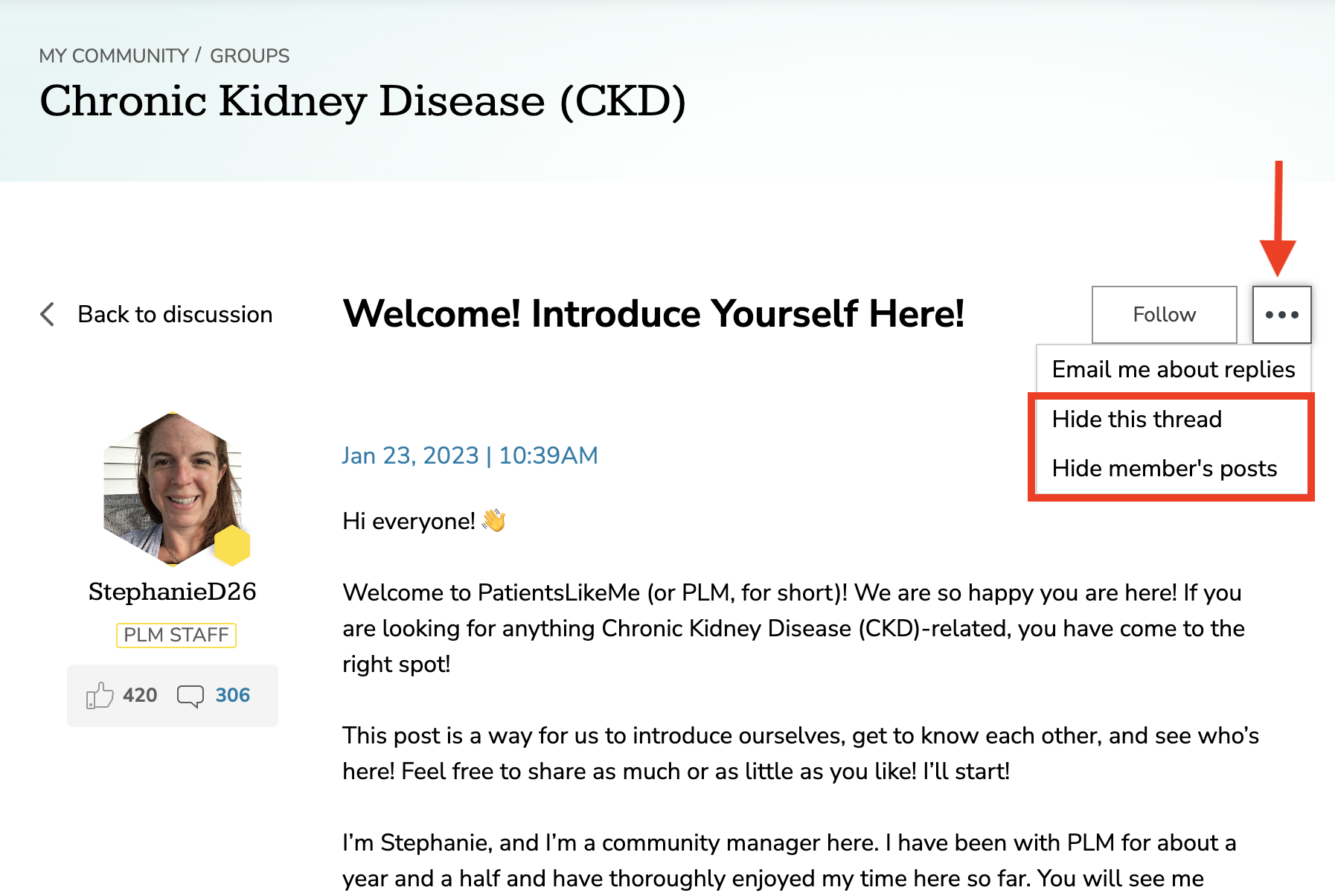Click the PLM STAFF badge

pos(176,635)
